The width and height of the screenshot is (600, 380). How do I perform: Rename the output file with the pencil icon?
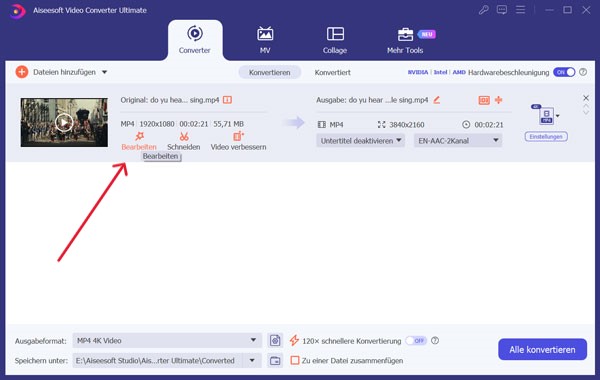point(437,100)
